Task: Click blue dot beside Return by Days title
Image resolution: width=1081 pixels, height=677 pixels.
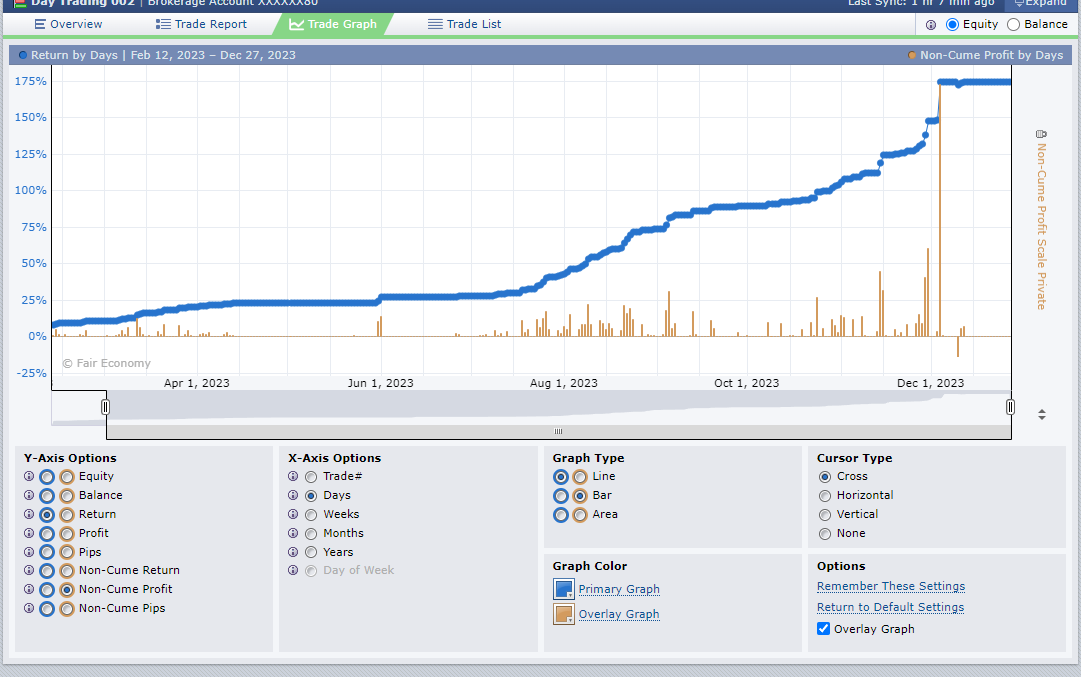Action: tap(23, 55)
